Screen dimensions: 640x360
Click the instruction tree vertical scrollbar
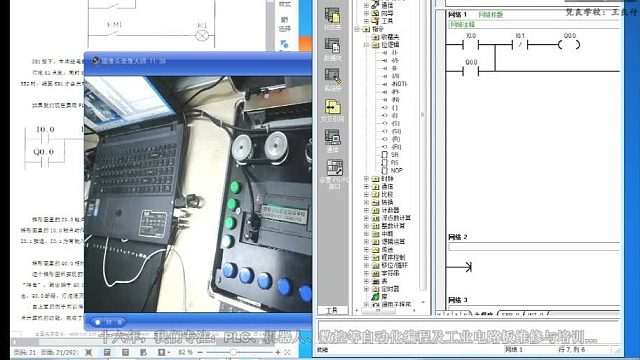(x=423, y=151)
